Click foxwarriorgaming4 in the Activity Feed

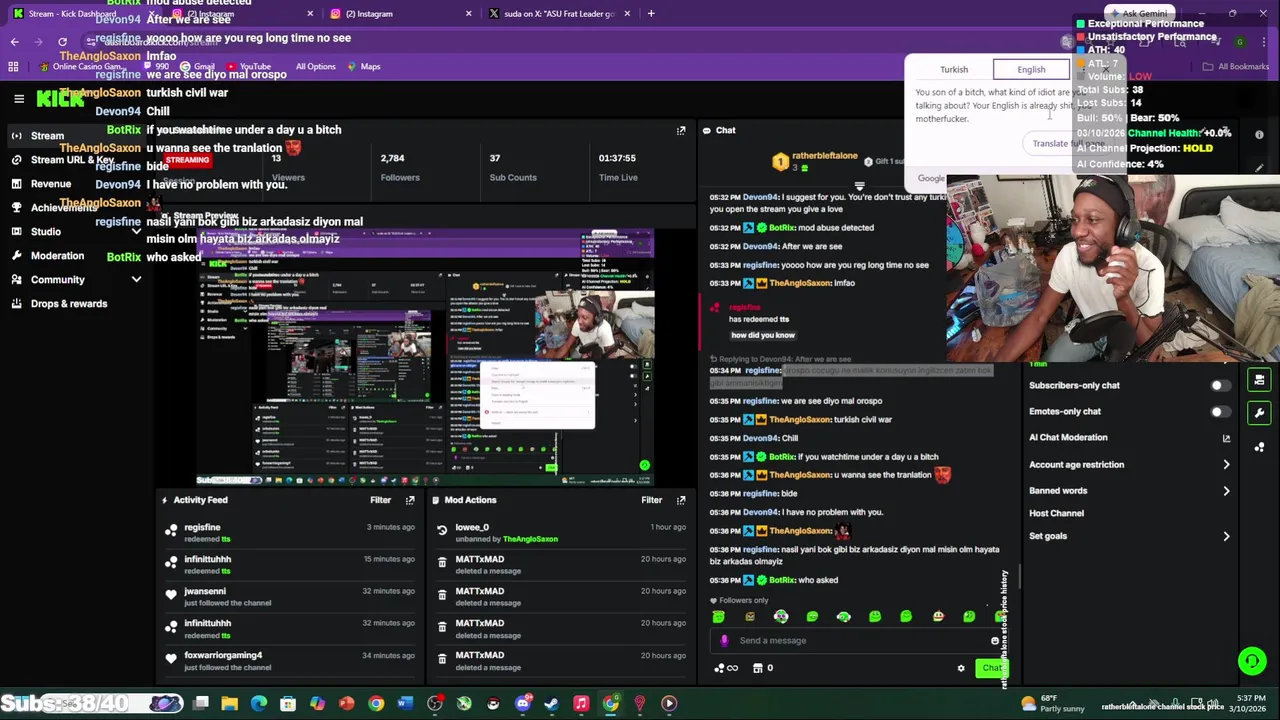point(223,656)
